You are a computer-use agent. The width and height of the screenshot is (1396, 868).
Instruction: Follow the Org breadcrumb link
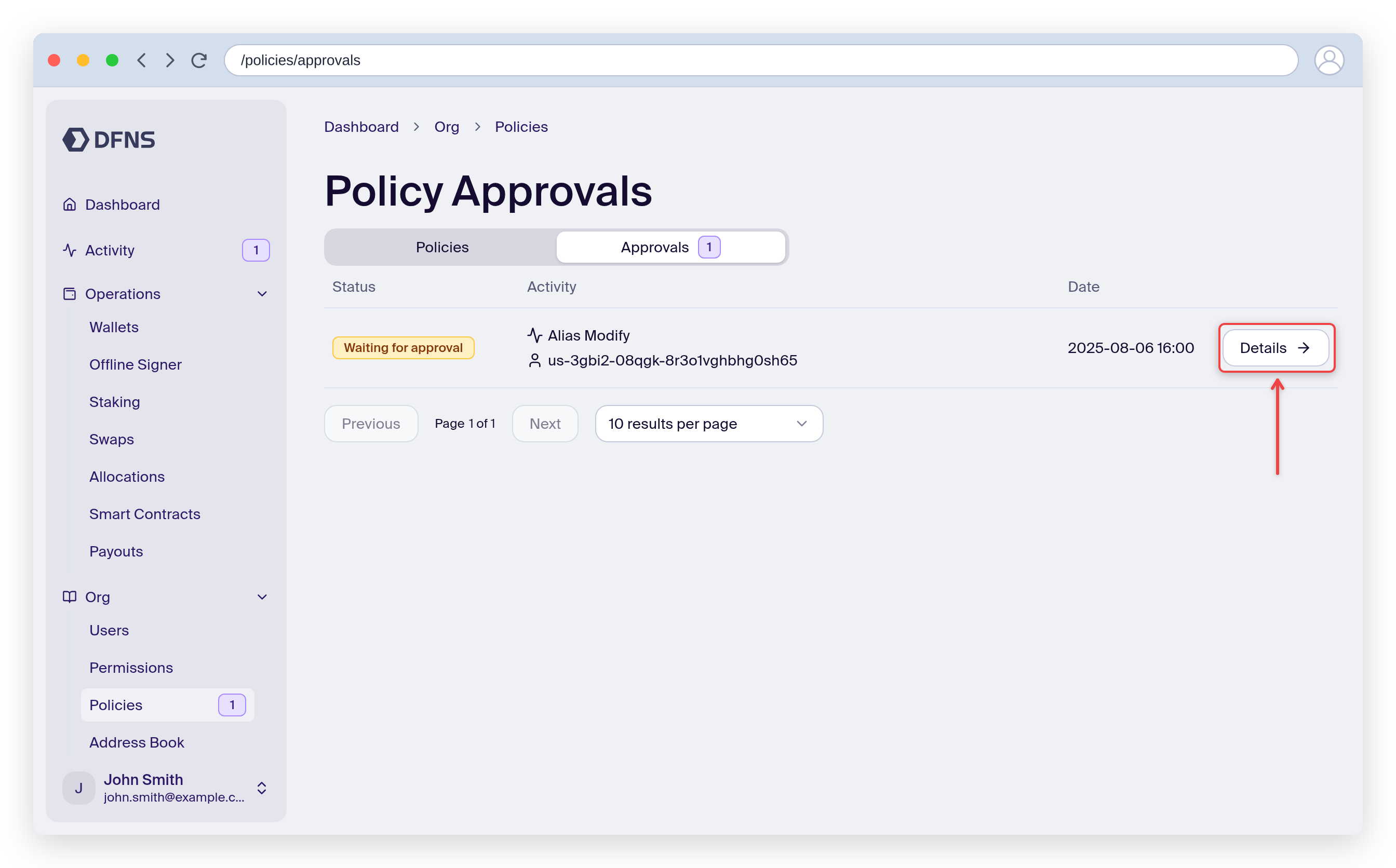click(x=447, y=127)
